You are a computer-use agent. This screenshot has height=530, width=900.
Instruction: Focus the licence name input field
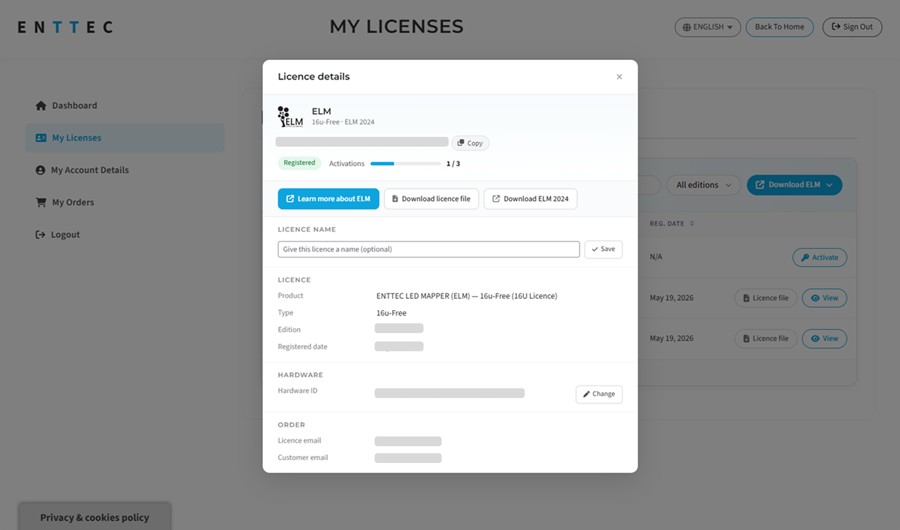coord(429,249)
